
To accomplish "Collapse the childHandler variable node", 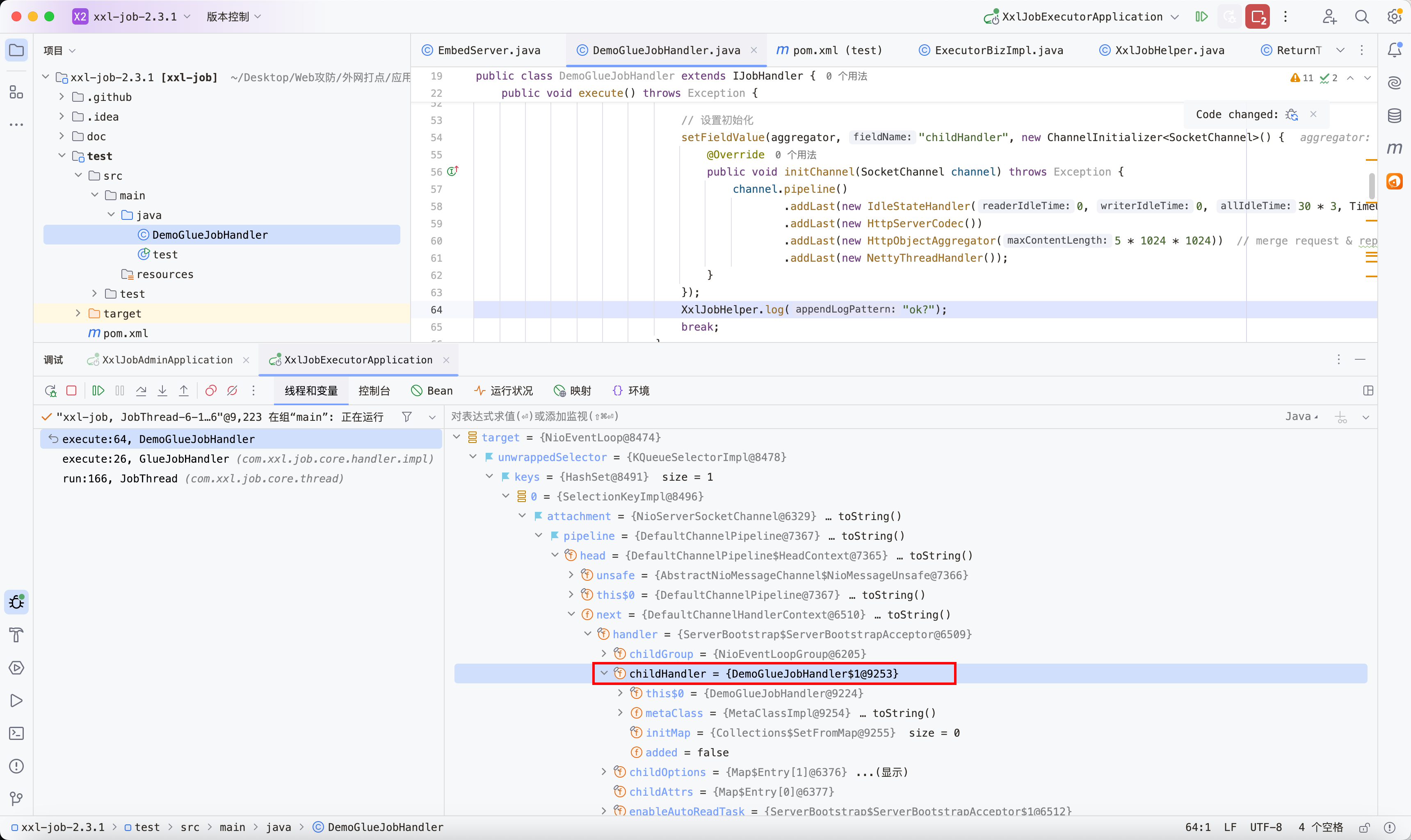I will 604,673.
